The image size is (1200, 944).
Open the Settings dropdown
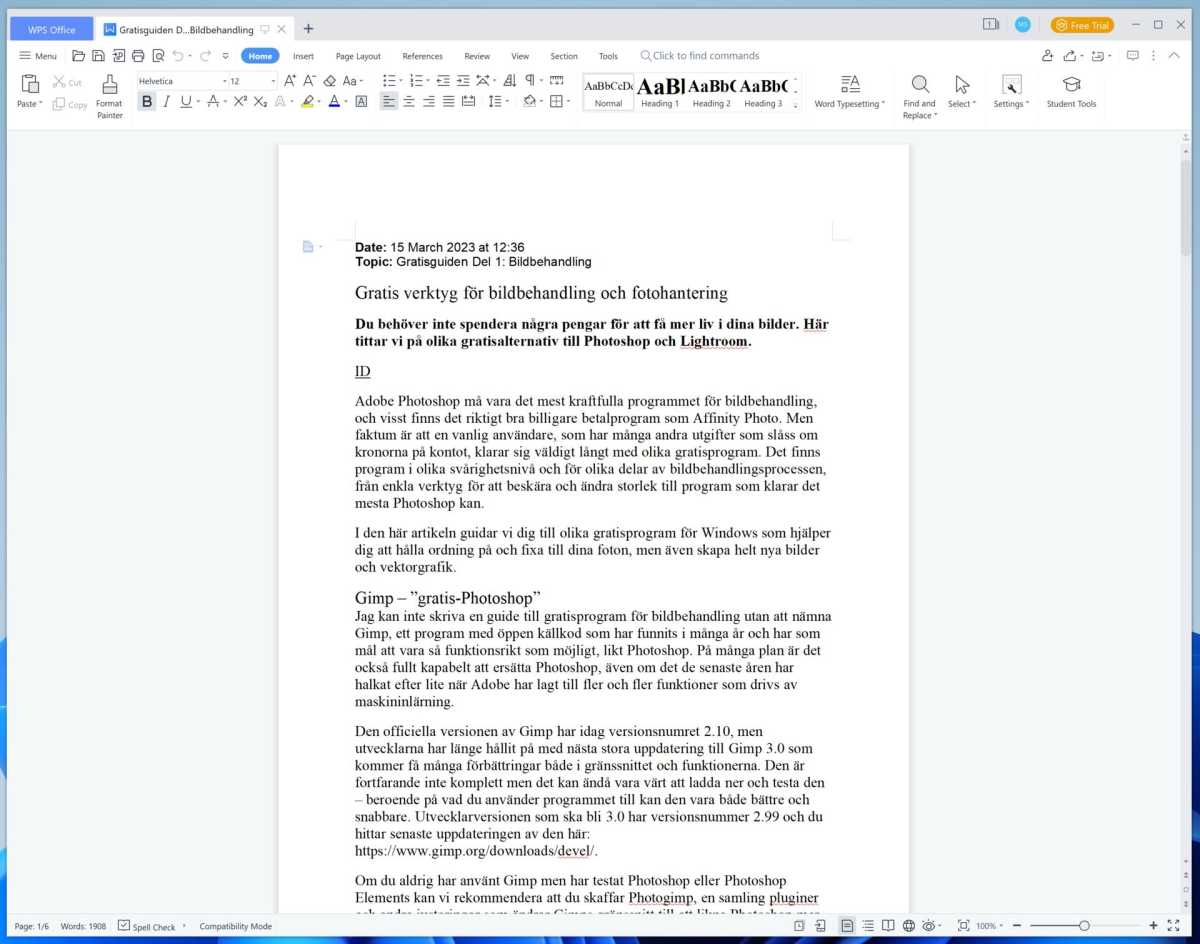[x=1011, y=104]
